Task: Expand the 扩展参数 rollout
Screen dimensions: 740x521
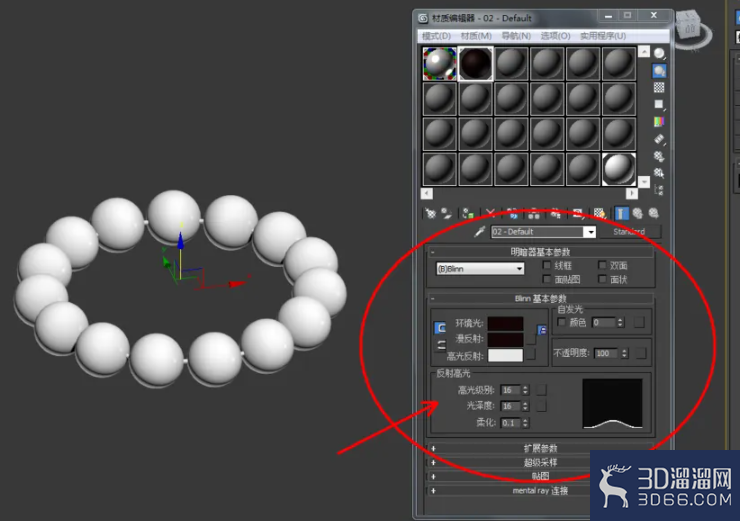Action: click(x=540, y=448)
